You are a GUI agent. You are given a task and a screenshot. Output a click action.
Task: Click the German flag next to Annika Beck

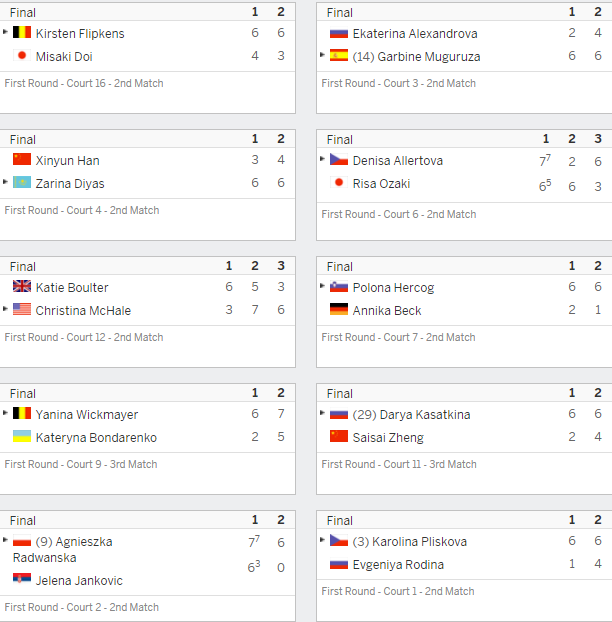(x=339, y=309)
